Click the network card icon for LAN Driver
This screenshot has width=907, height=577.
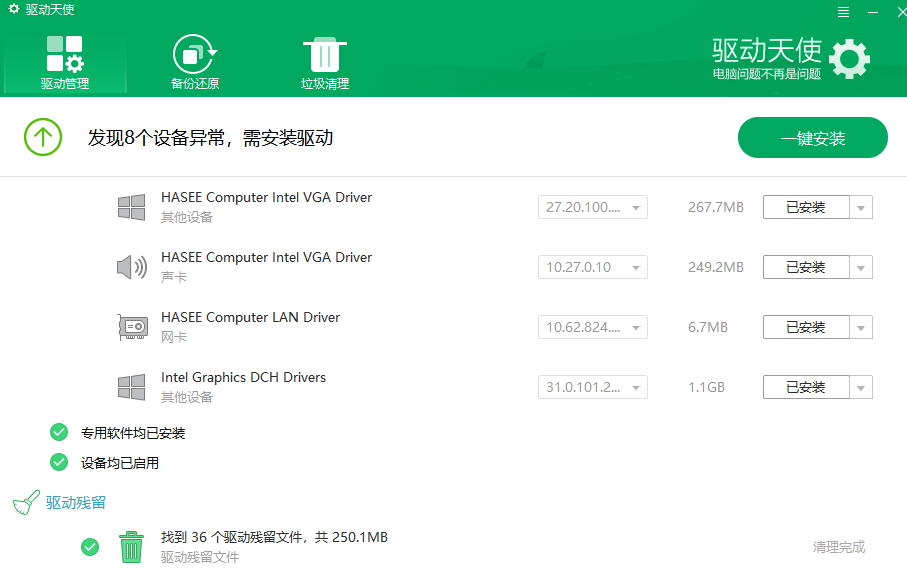pyautogui.click(x=132, y=327)
